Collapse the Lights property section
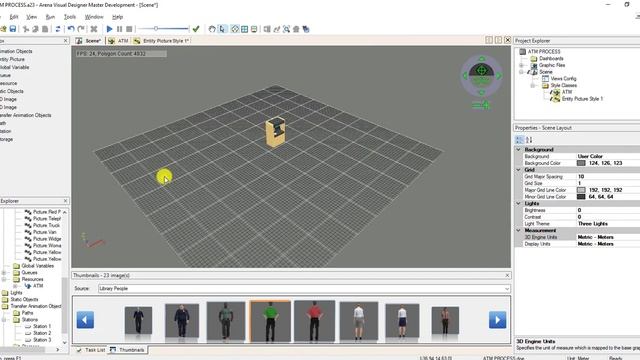 pyautogui.click(x=518, y=203)
